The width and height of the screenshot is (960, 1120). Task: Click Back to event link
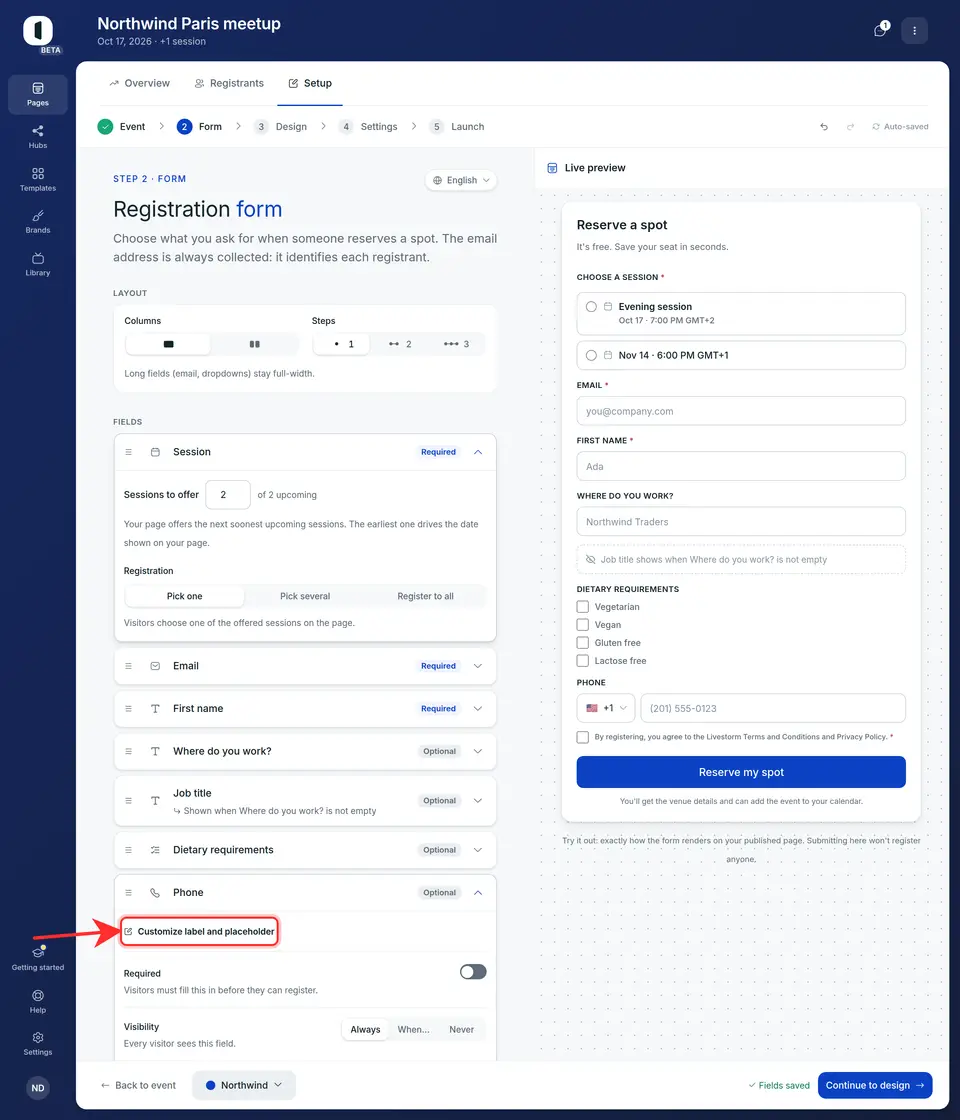click(x=138, y=1085)
